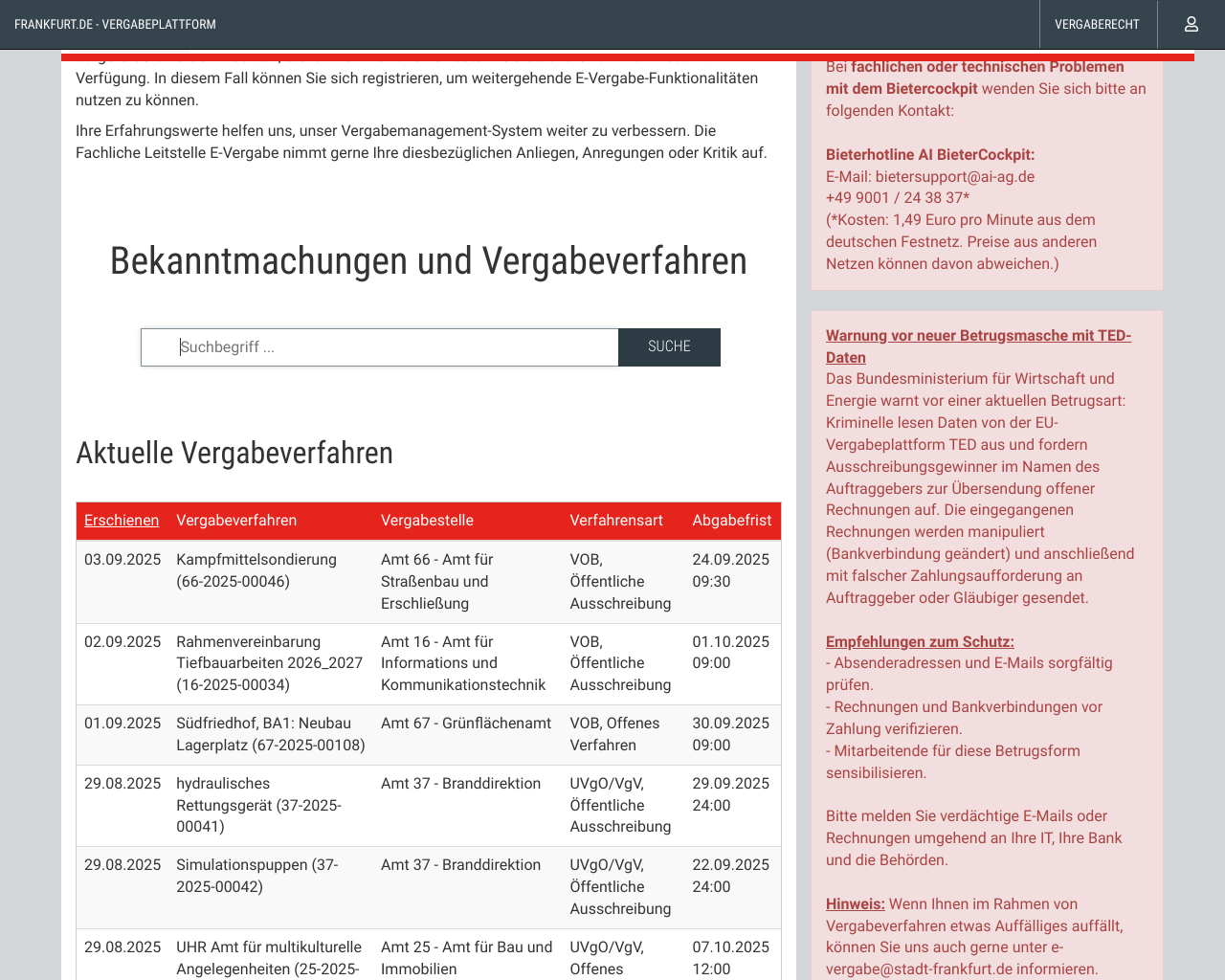Screen dimensions: 1225x980
Task: Select deadline 07.10.2025 12:00
Action: [731, 958]
